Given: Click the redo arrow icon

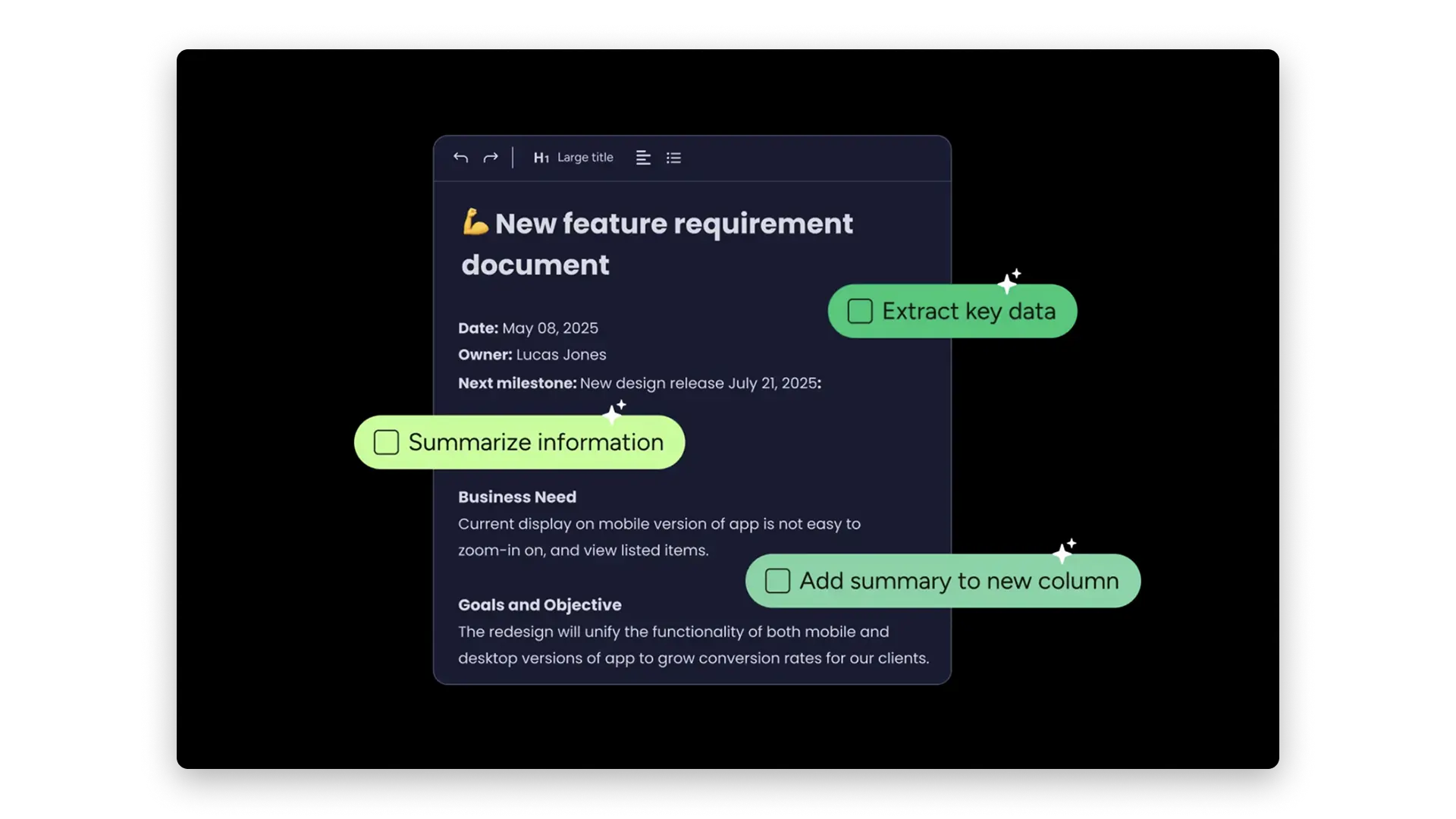Looking at the screenshot, I should pyautogui.click(x=491, y=158).
